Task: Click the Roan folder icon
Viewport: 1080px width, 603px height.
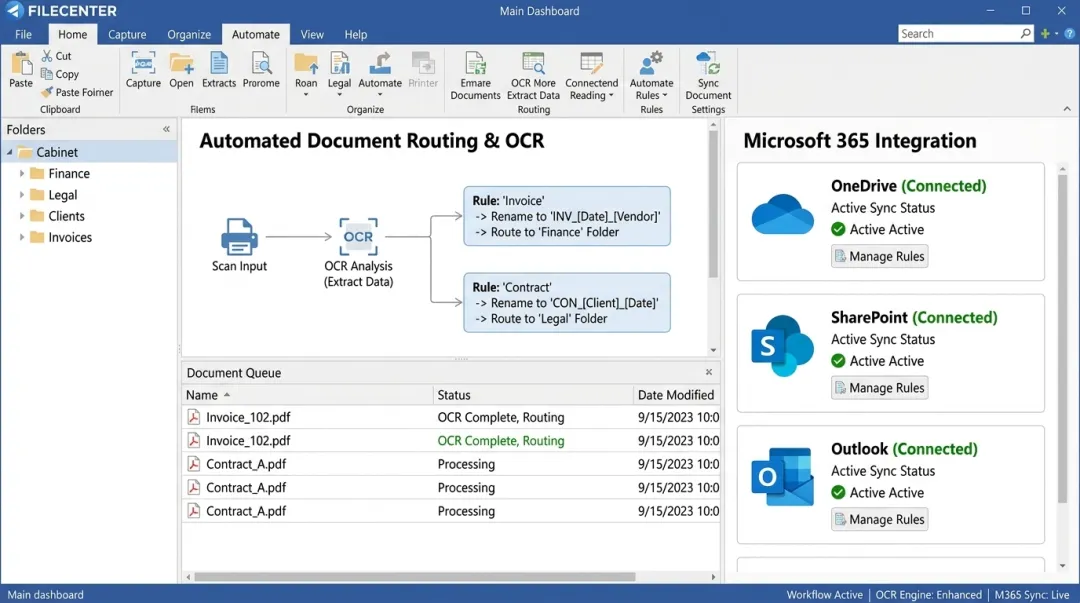Action: tap(306, 63)
